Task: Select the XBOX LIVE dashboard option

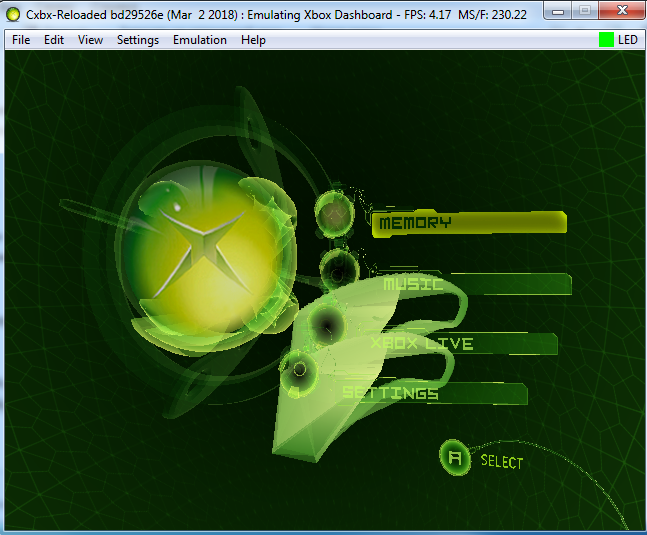Action: point(462,343)
